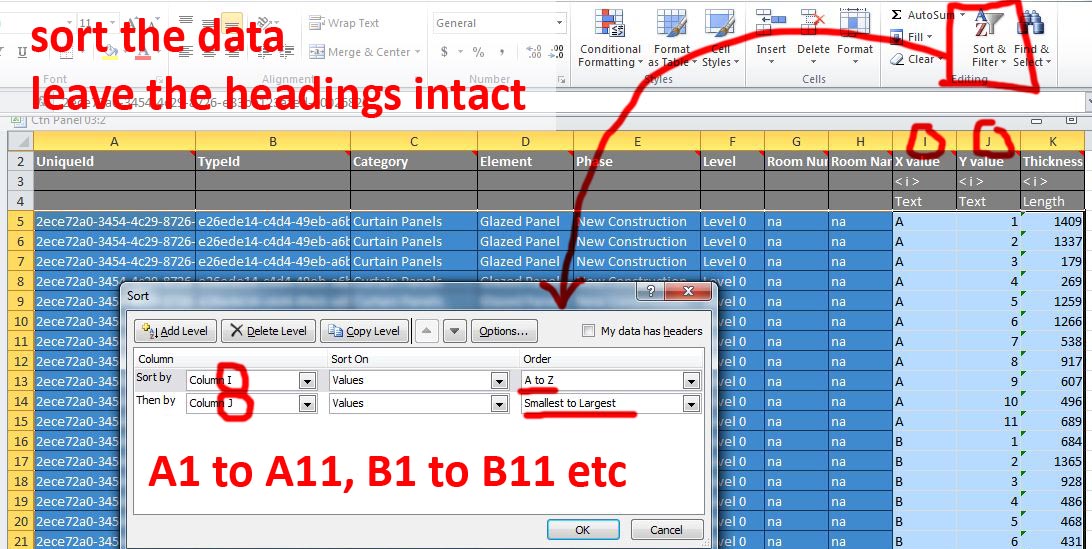The height and width of the screenshot is (549, 1092).
Task: Open Cell Styles gallery
Action: click(x=720, y=38)
